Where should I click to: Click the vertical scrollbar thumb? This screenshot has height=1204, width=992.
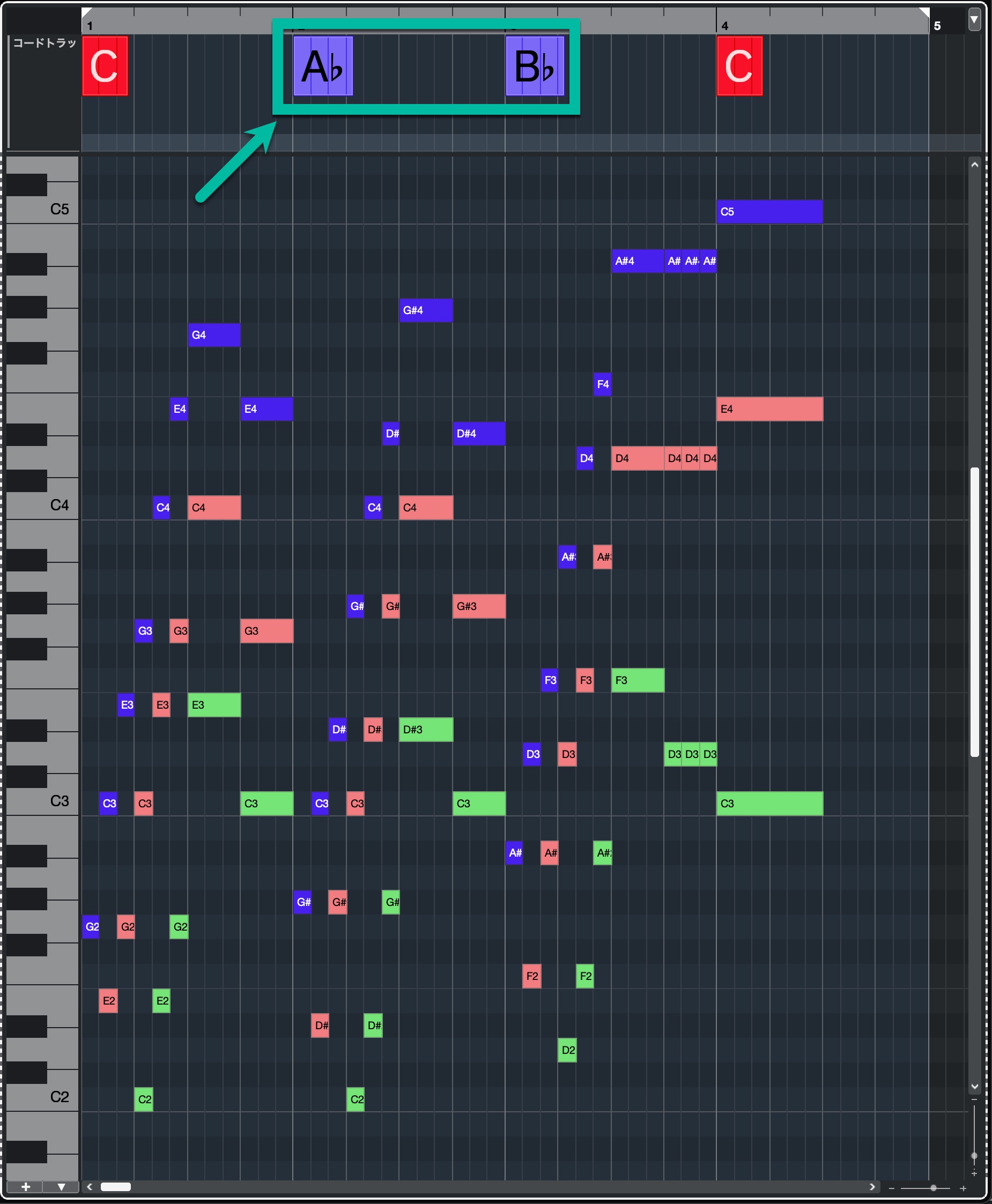pos(974,612)
